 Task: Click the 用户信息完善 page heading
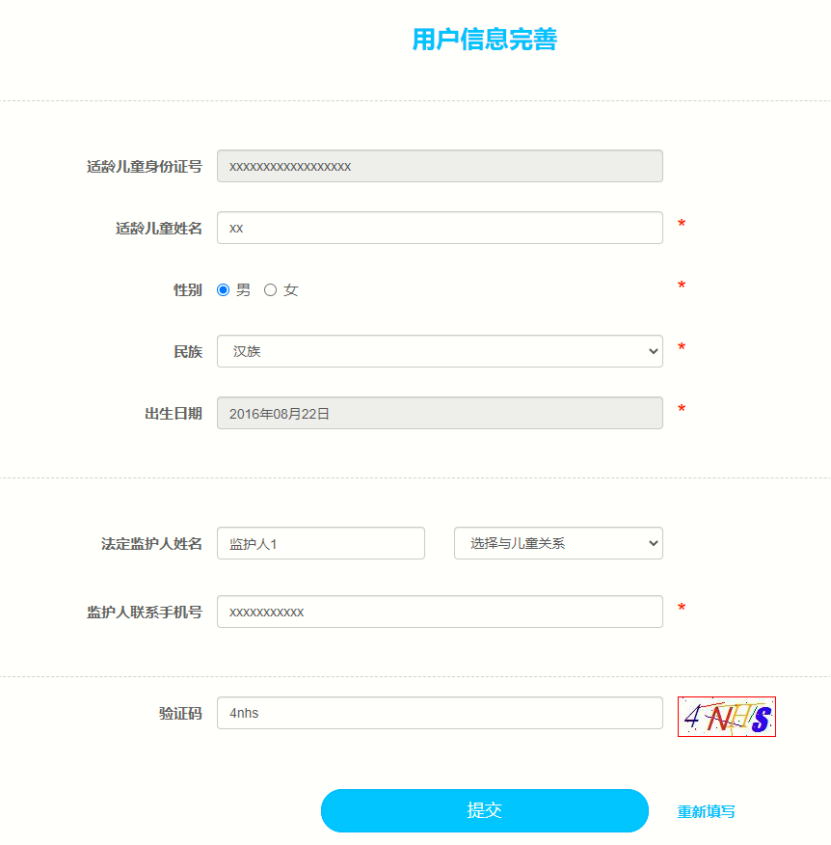[x=484, y=39]
